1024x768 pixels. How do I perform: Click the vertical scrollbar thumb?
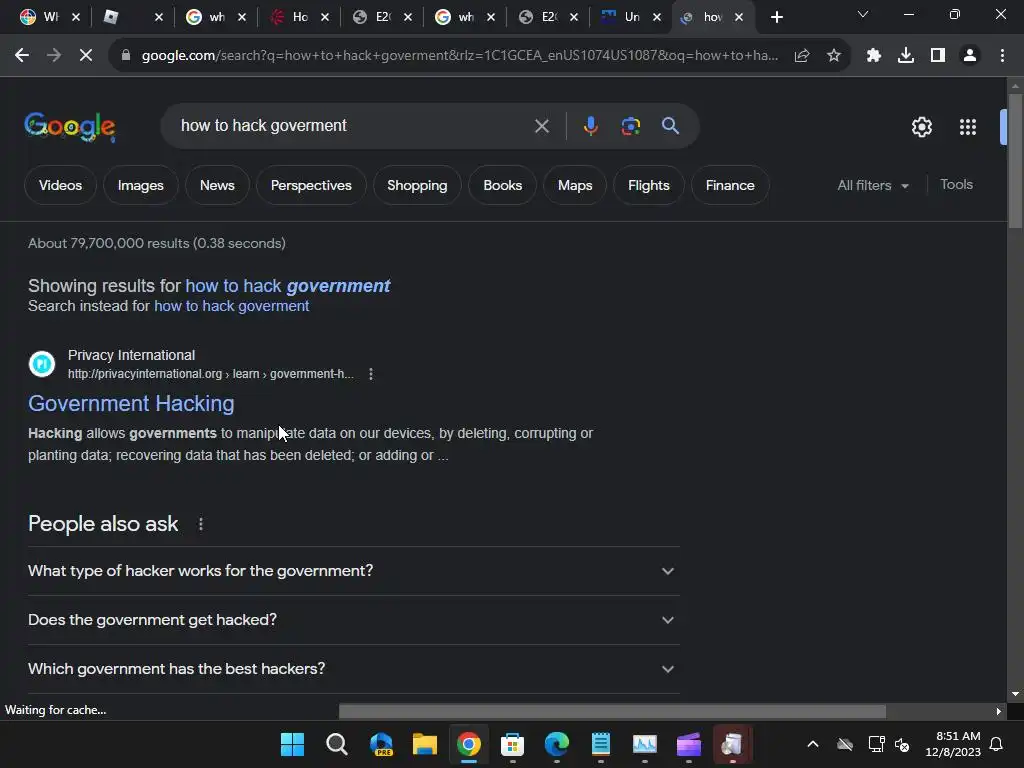coord(1015,161)
